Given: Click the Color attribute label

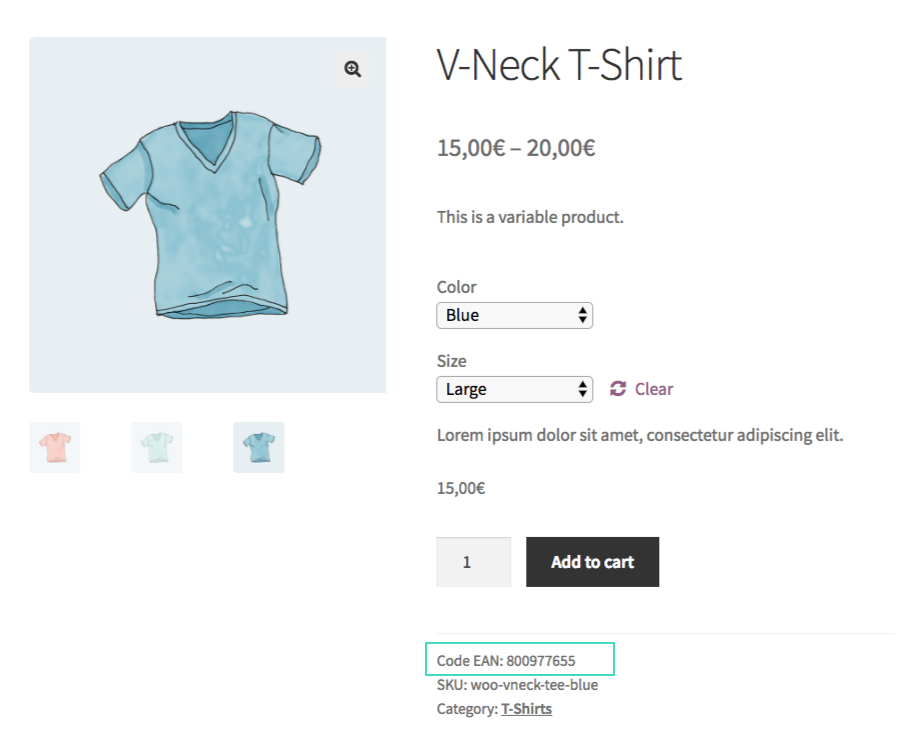Looking at the screenshot, I should (457, 287).
